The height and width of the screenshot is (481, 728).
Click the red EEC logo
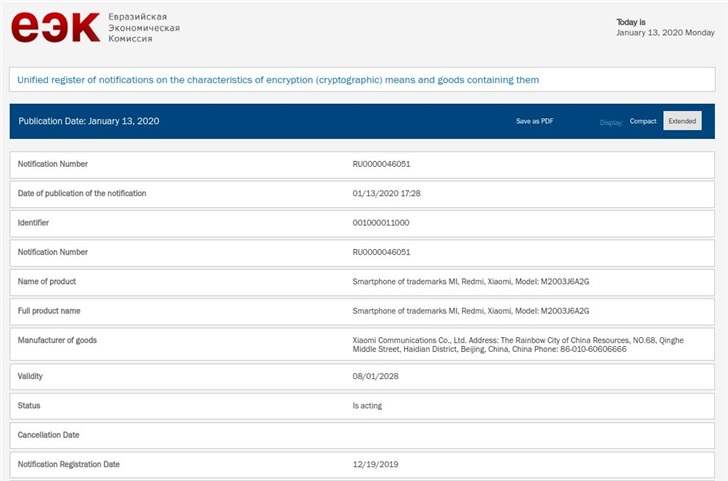[55, 27]
